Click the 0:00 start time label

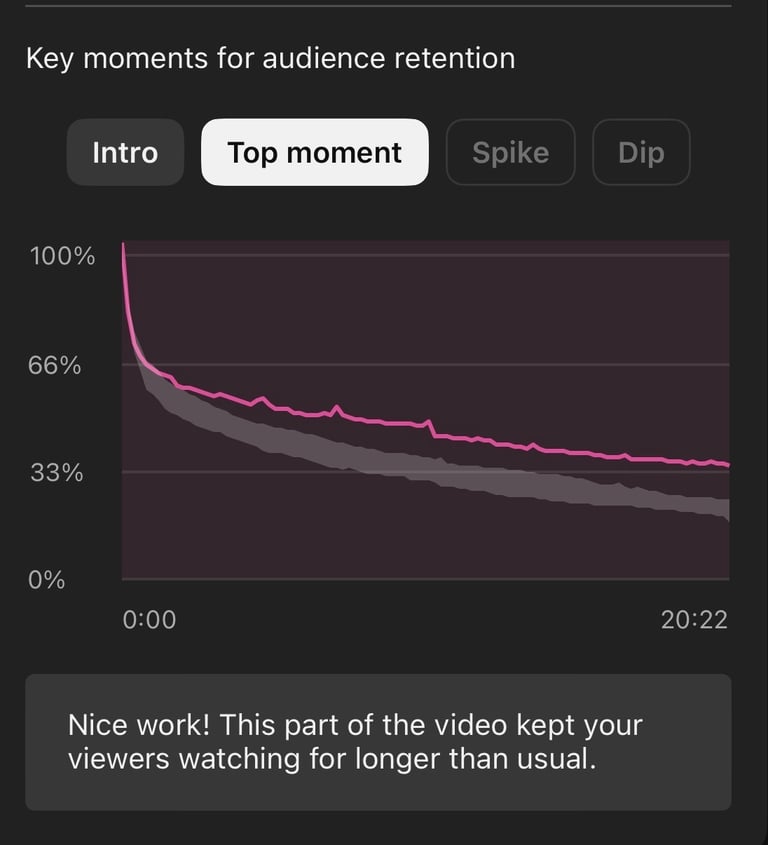click(x=149, y=620)
